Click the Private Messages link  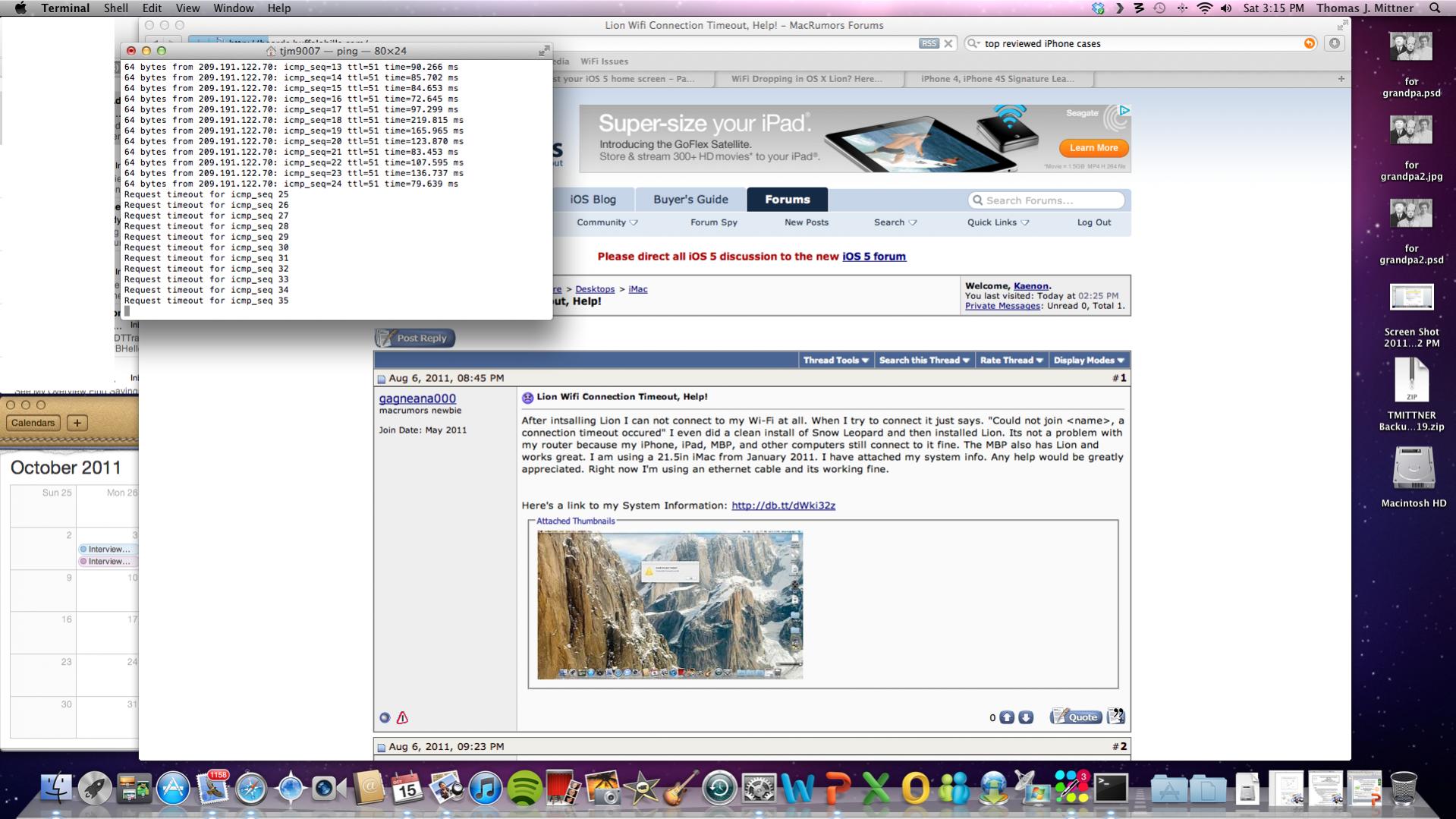(1002, 306)
